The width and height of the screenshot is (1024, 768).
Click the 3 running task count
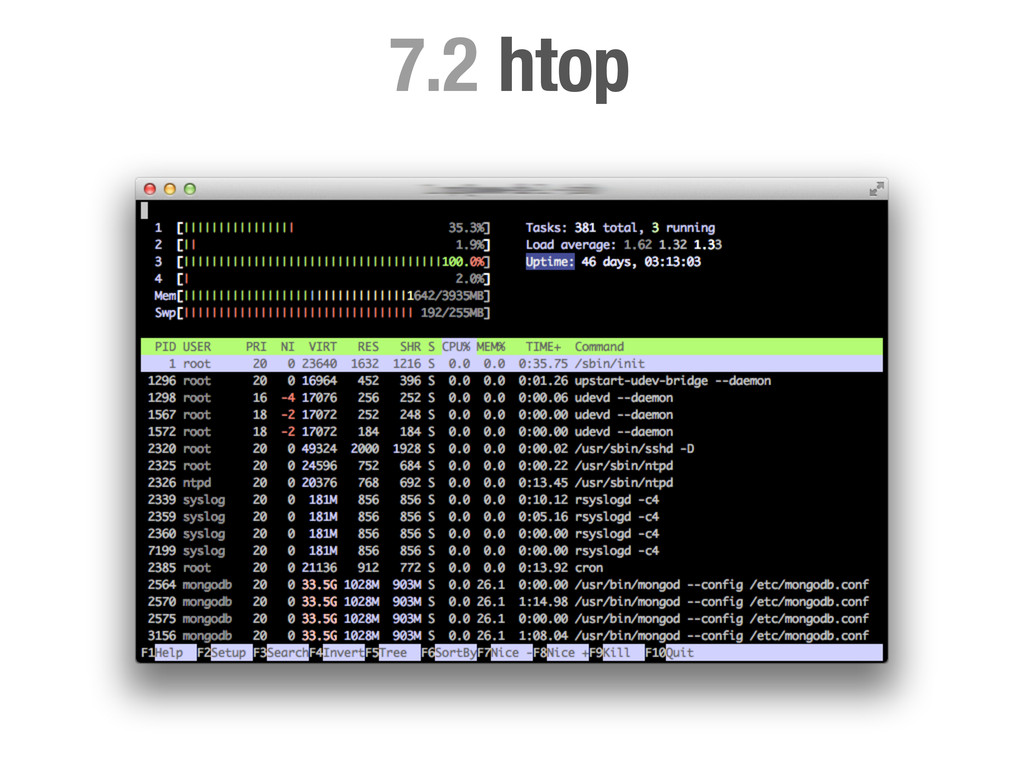683,228
